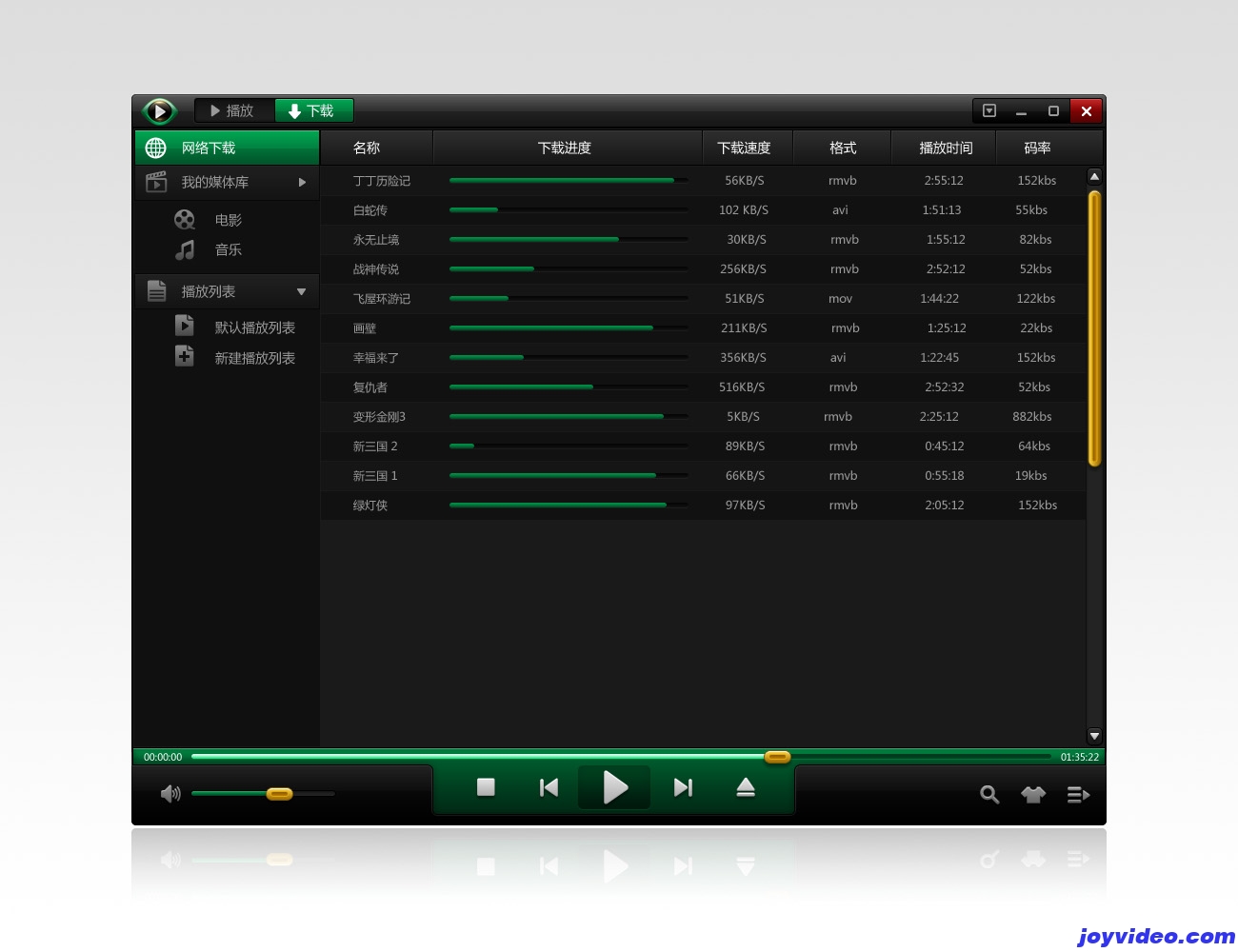Click the volume slider handle
This screenshot has height=952, width=1238.
279,793
